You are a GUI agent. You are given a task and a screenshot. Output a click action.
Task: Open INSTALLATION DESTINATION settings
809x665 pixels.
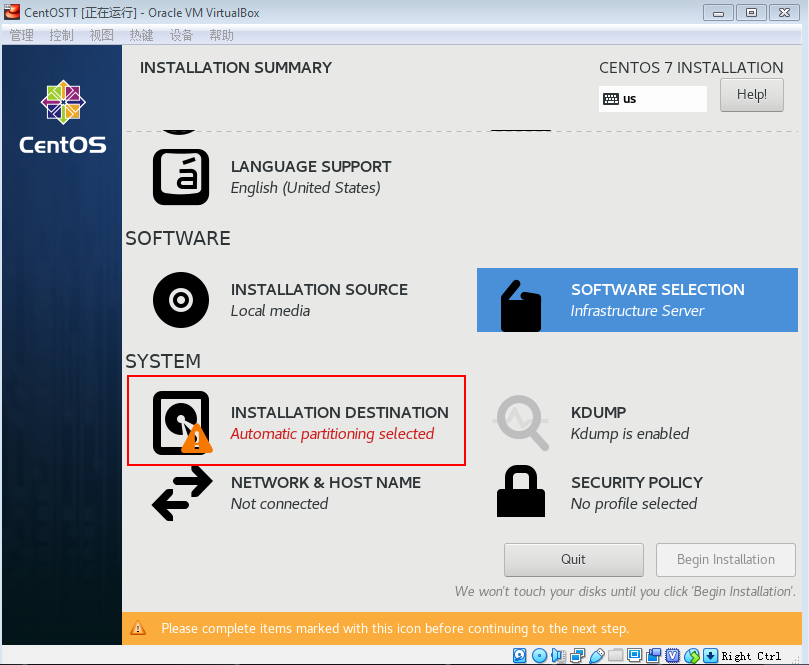point(297,421)
